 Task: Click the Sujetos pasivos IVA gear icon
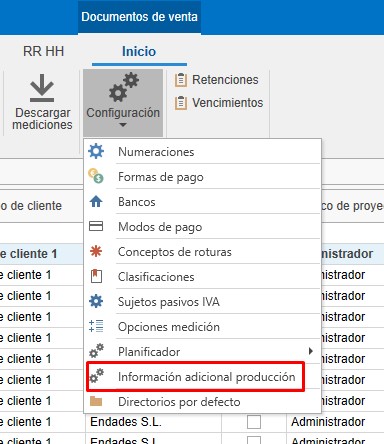(96, 301)
